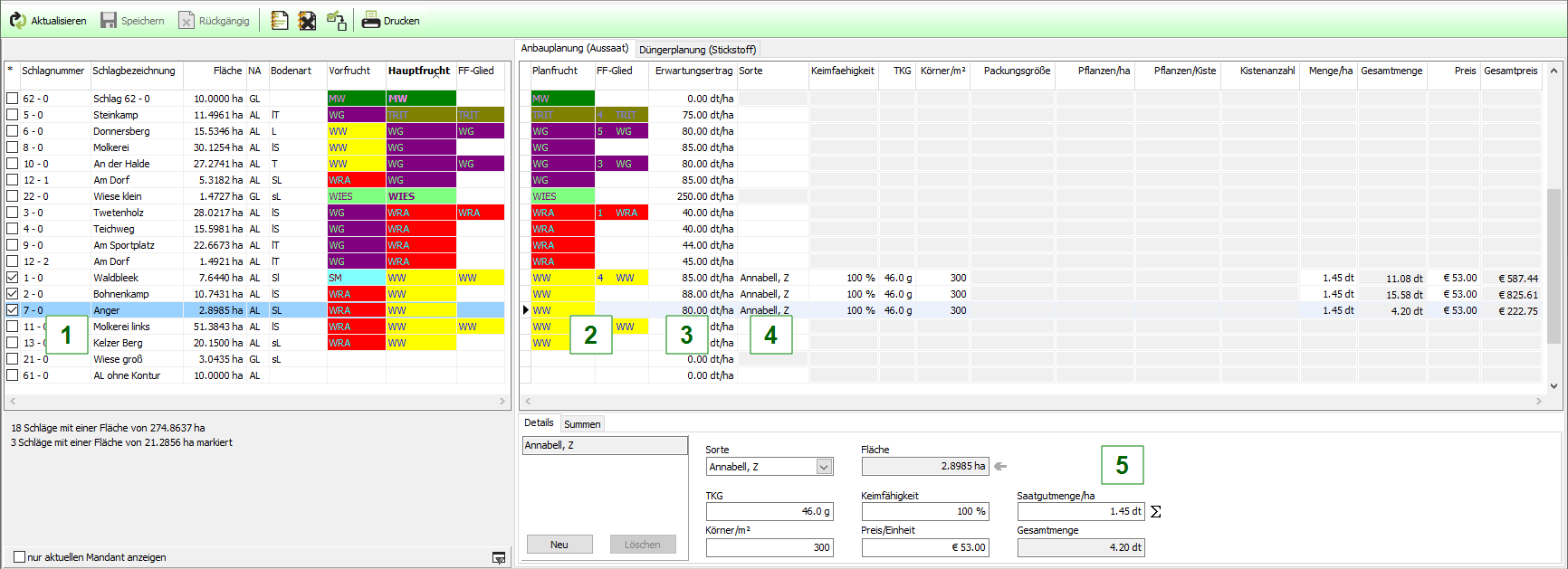Viewport: 1568px width, 569px height.
Task: Check the box for Steinkamp row
Action: pyautogui.click(x=13, y=115)
